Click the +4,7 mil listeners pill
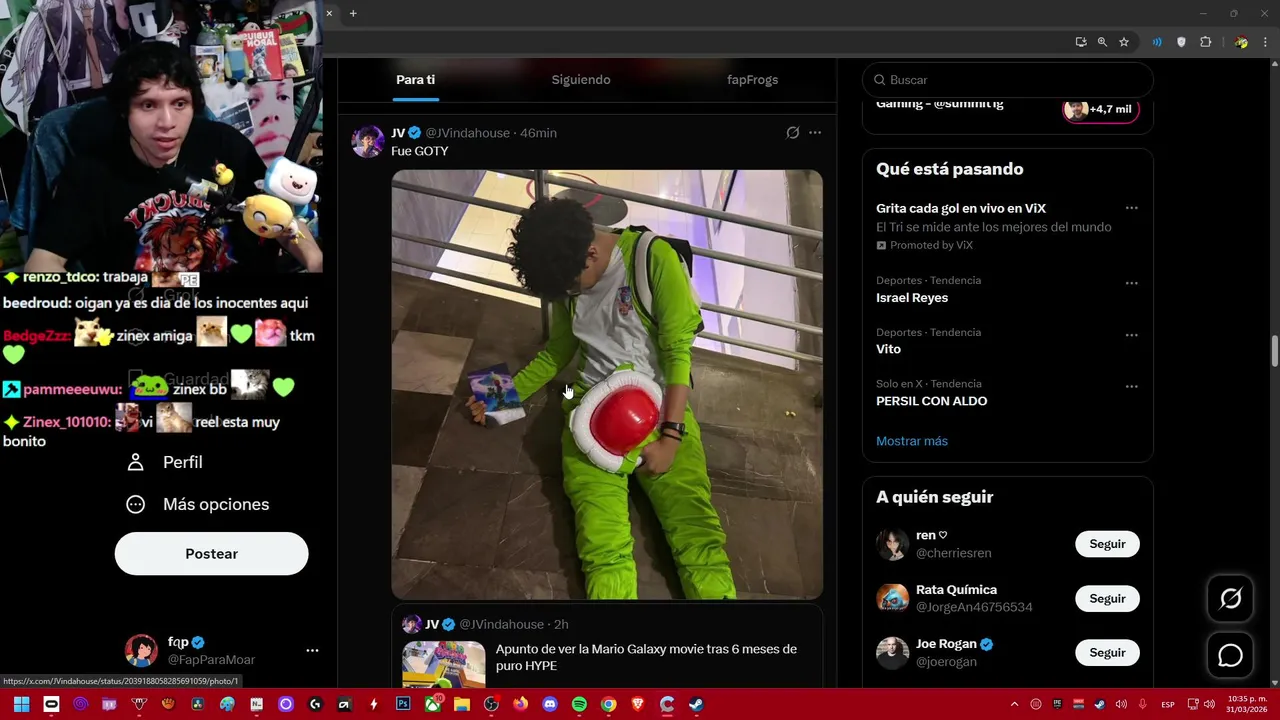 point(1101,109)
